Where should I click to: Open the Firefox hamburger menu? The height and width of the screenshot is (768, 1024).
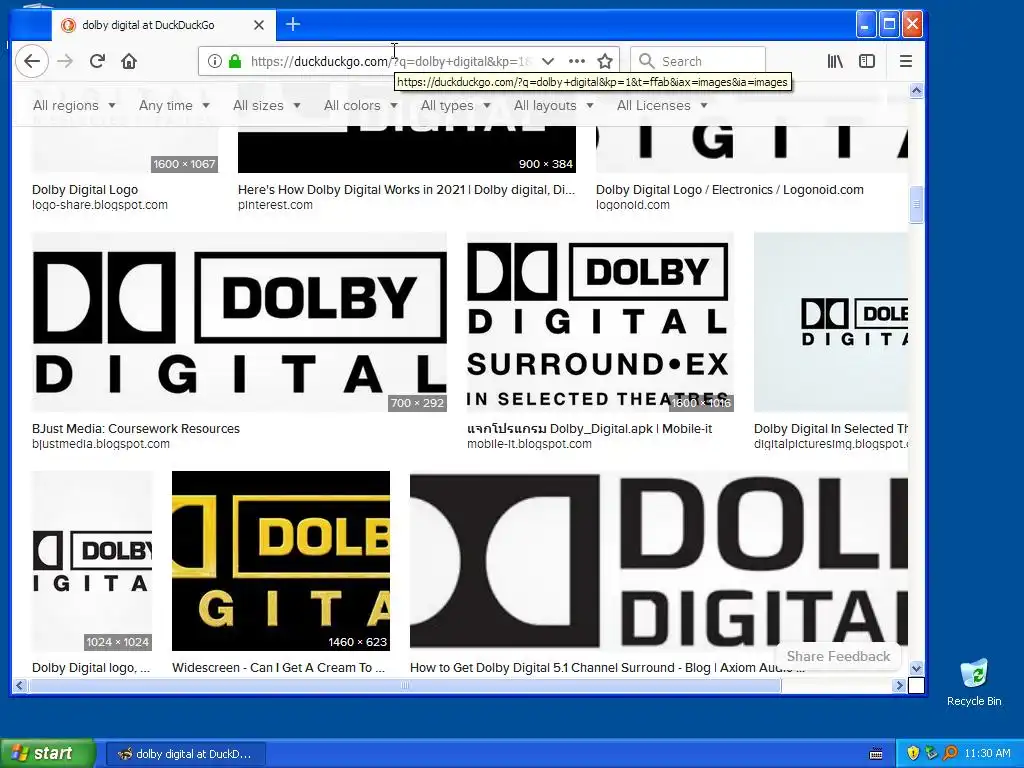tap(906, 61)
